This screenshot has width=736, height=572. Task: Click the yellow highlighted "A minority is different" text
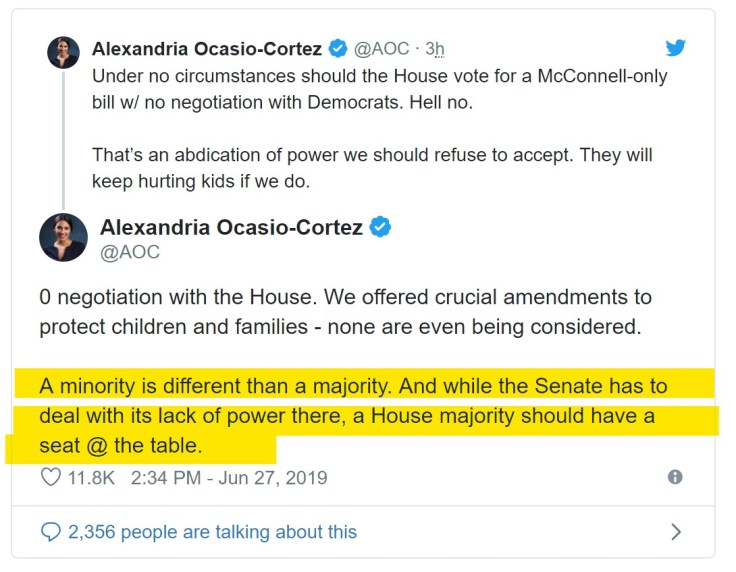(352, 415)
